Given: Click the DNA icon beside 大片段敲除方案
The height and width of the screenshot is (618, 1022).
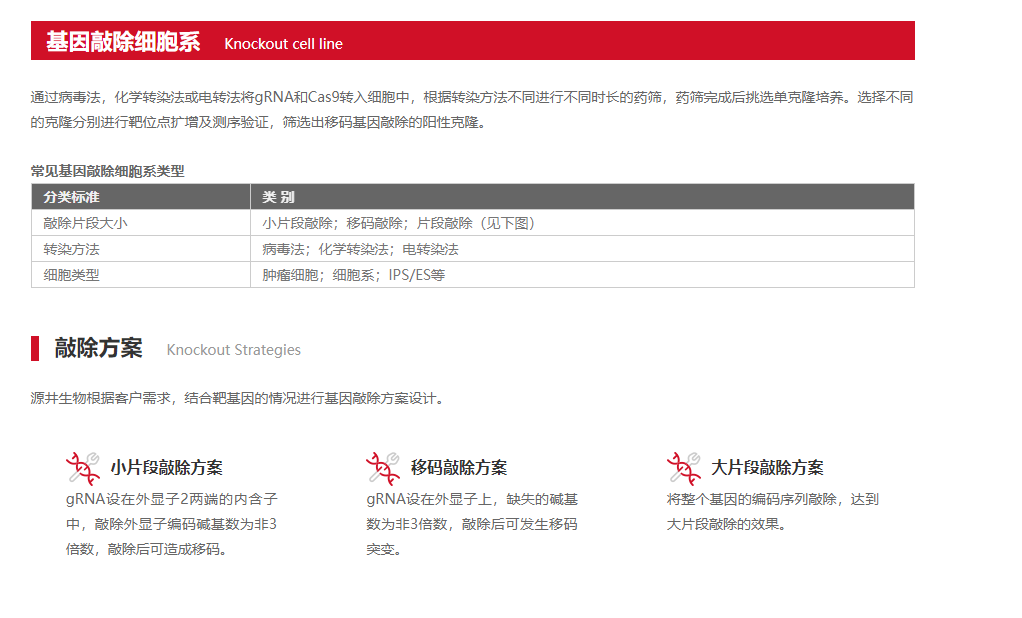Looking at the screenshot, I should (684, 467).
